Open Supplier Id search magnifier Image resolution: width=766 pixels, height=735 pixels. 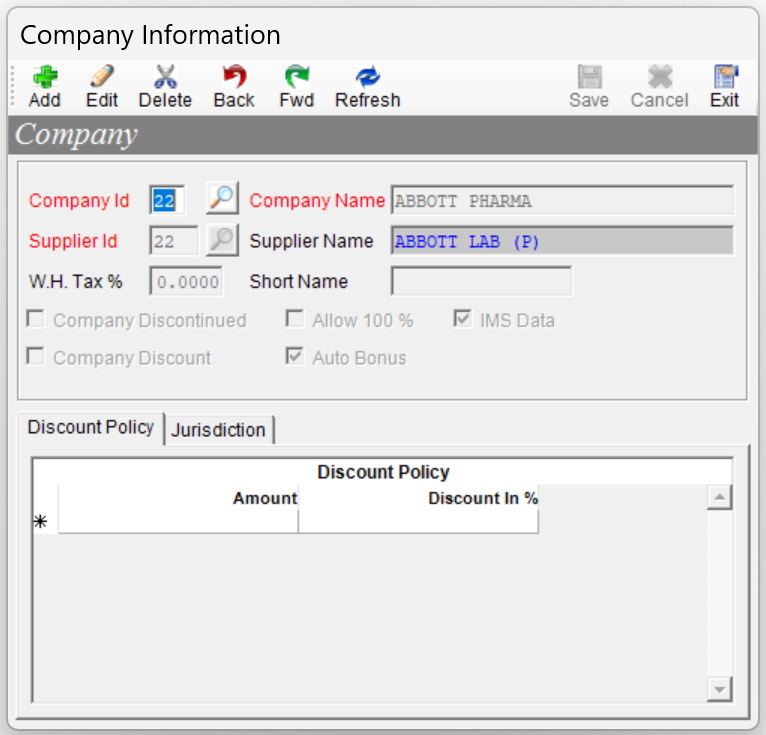[x=222, y=240]
